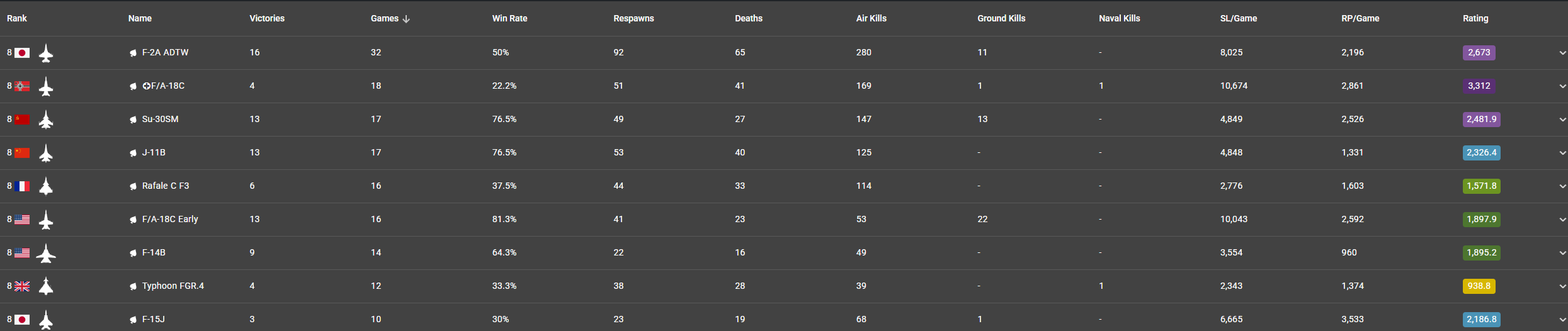Sort table by Win Rate column

(x=509, y=18)
